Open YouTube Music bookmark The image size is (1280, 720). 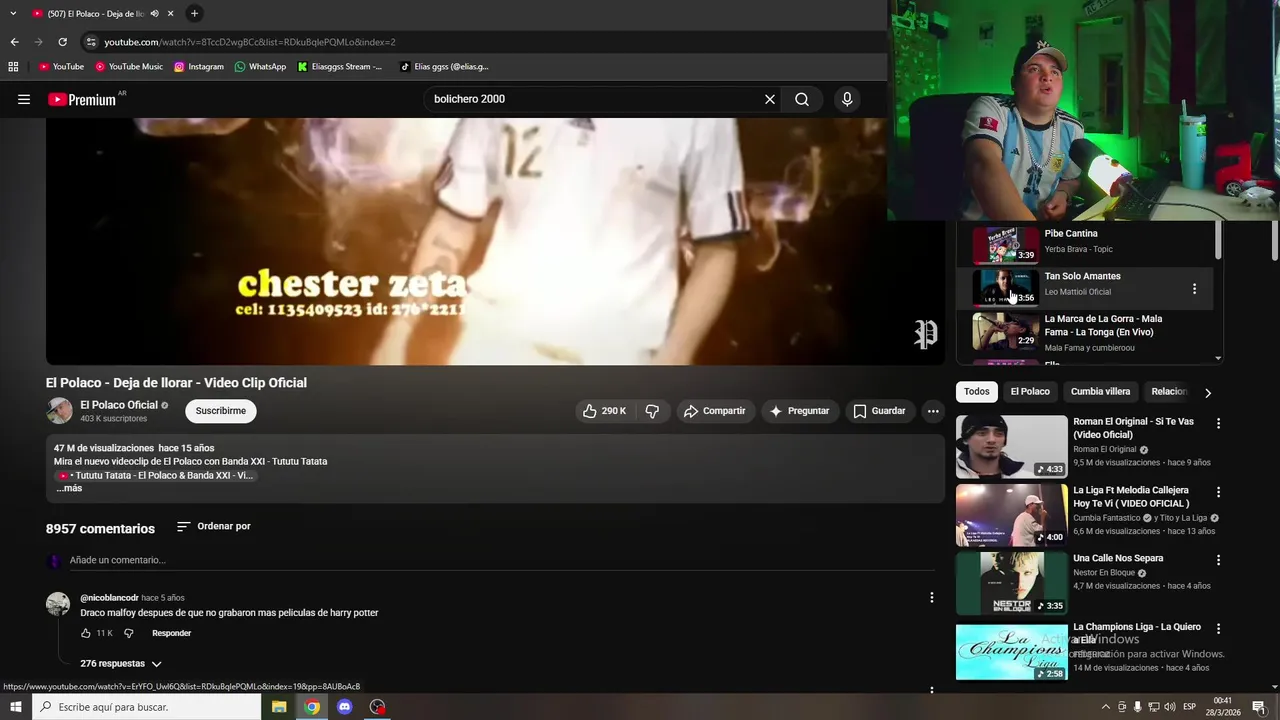(x=129, y=67)
